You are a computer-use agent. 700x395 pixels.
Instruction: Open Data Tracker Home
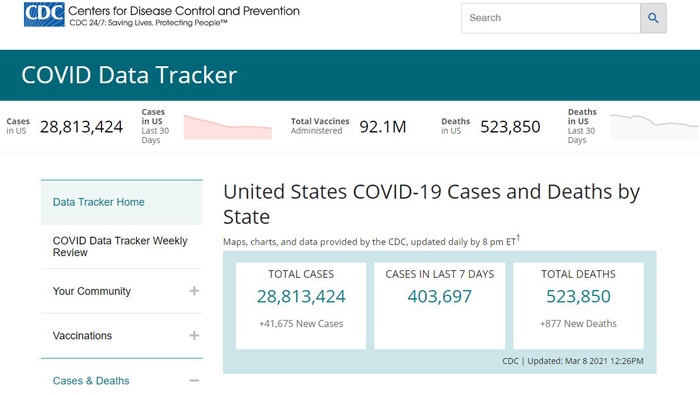[99, 202]
